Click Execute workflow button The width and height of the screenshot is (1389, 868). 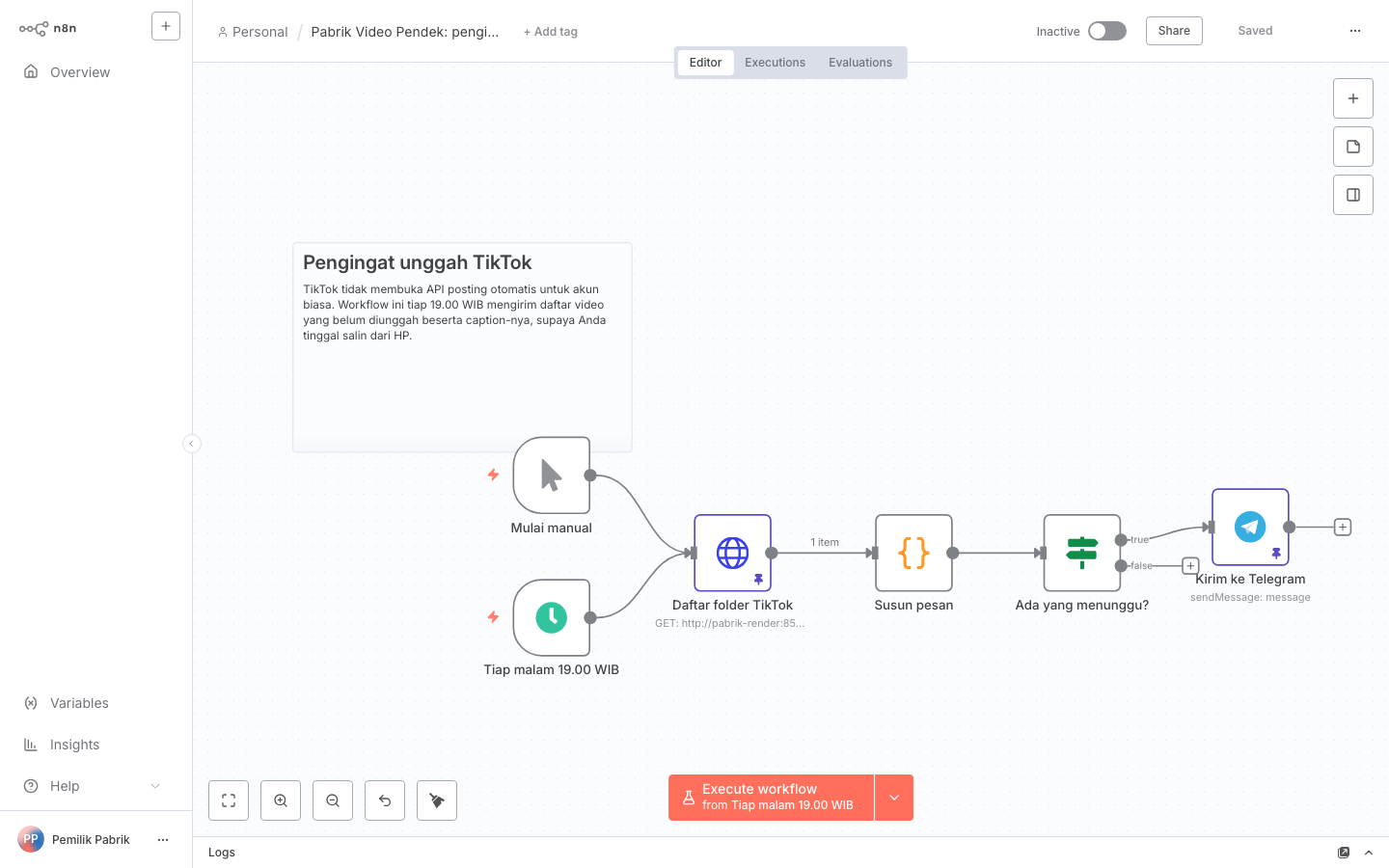pyautogui.click(x=771, y=798)
